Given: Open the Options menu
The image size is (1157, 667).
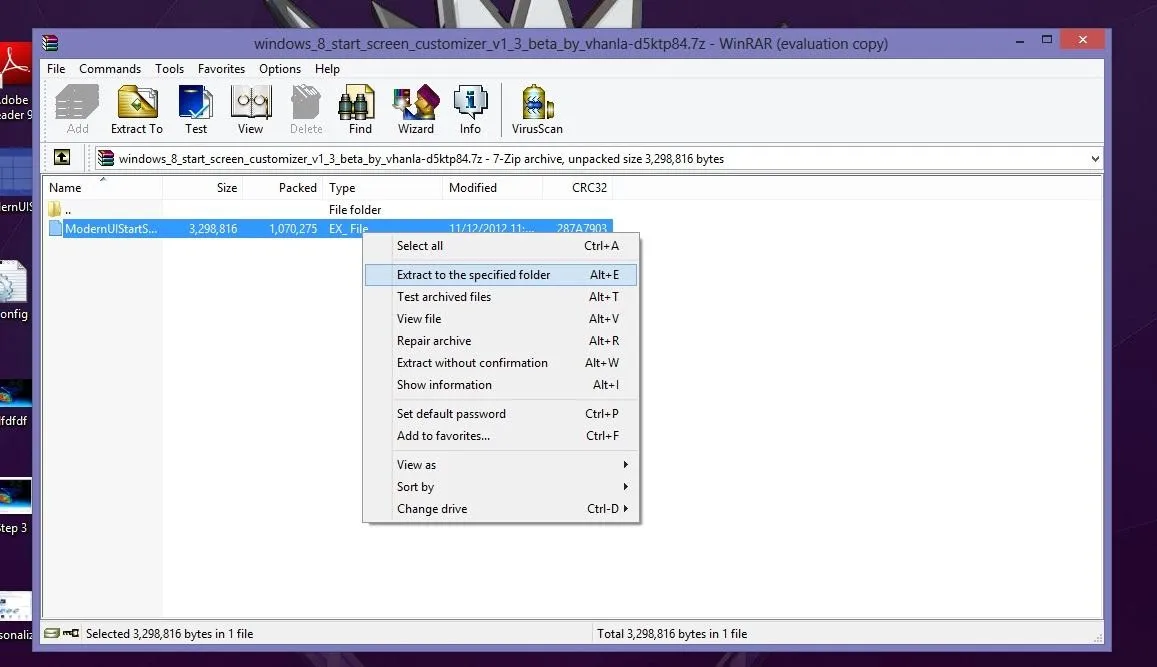Looking at the screenshot, I should (x=280, y=69).
